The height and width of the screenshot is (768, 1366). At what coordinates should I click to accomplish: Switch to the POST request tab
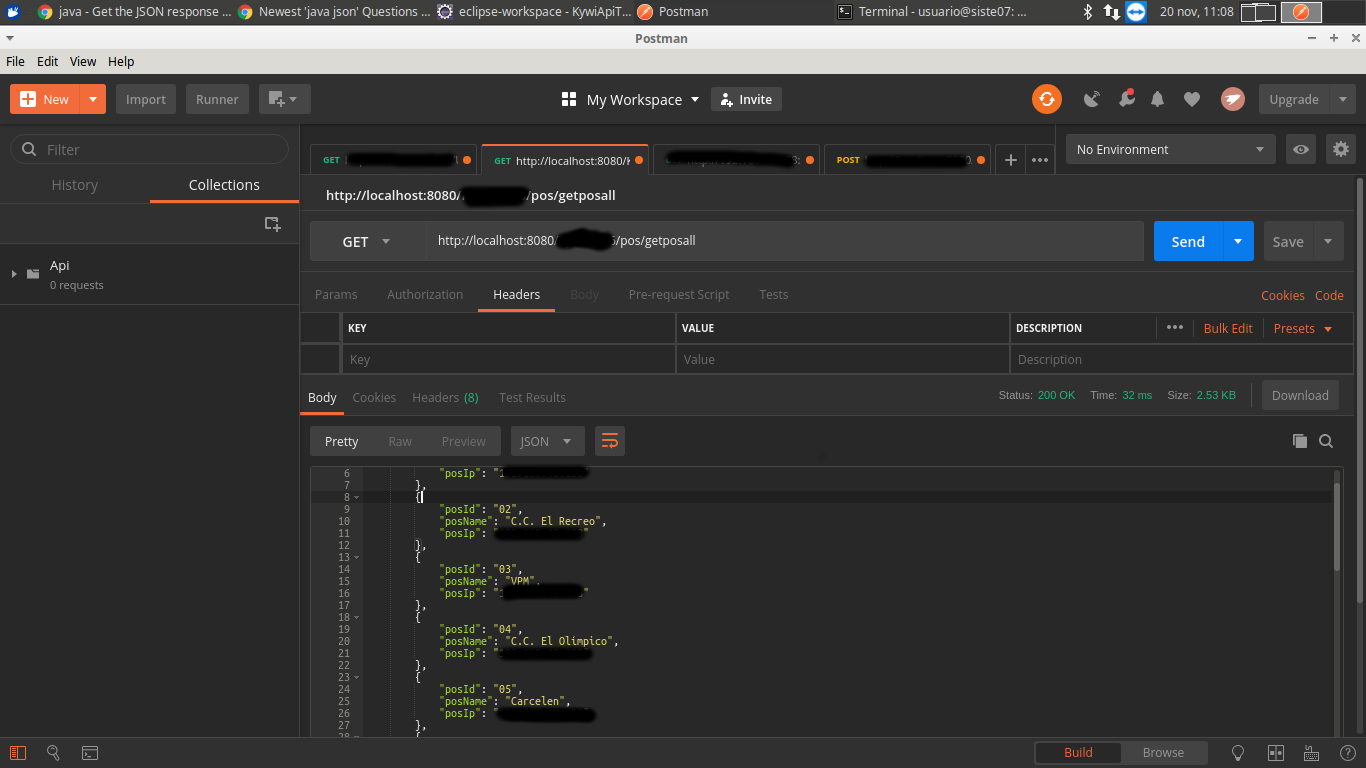(907, 160)
